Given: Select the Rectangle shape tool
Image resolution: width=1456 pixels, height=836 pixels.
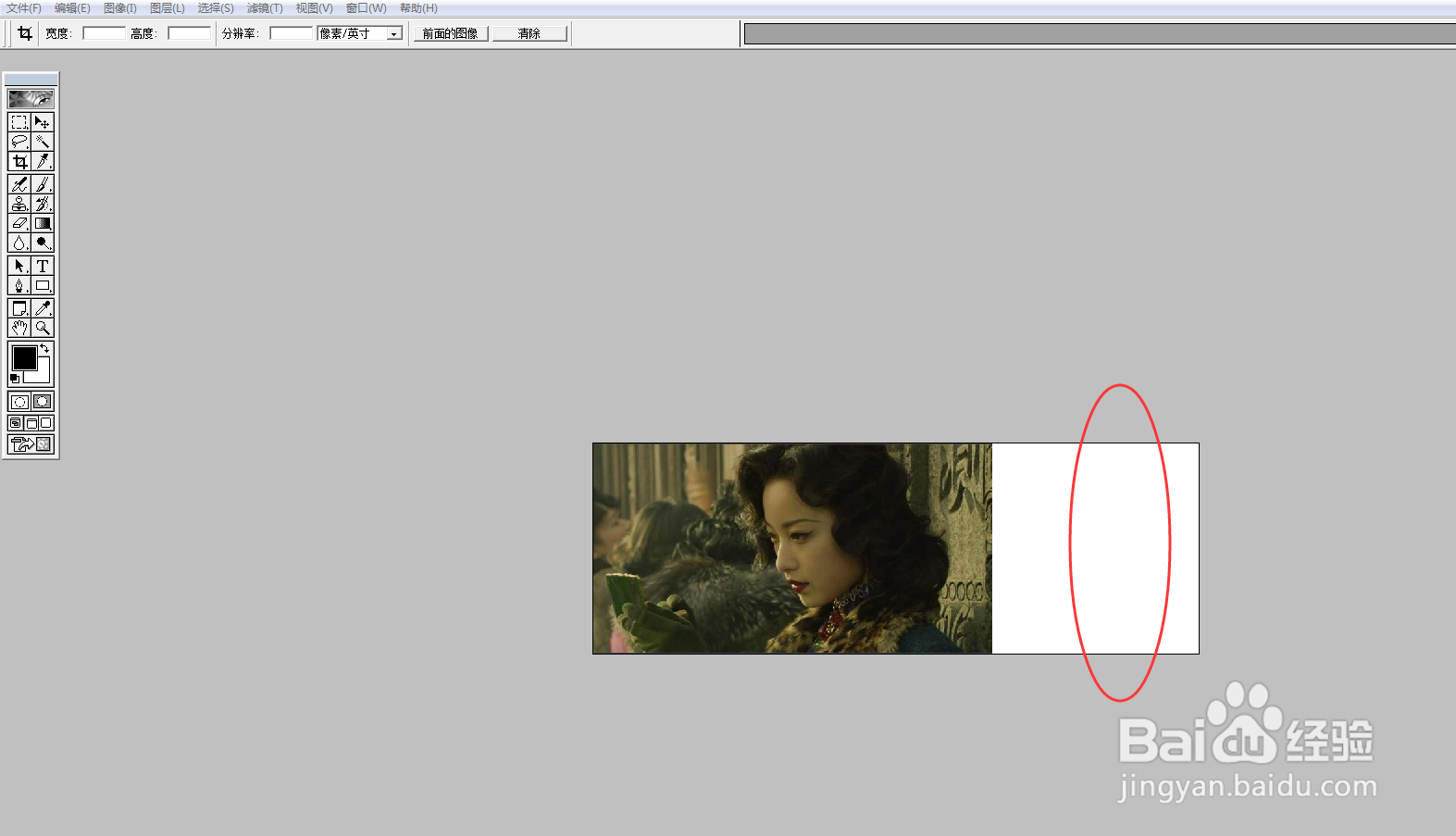Looking at the screenshot, I should [43, 285].
